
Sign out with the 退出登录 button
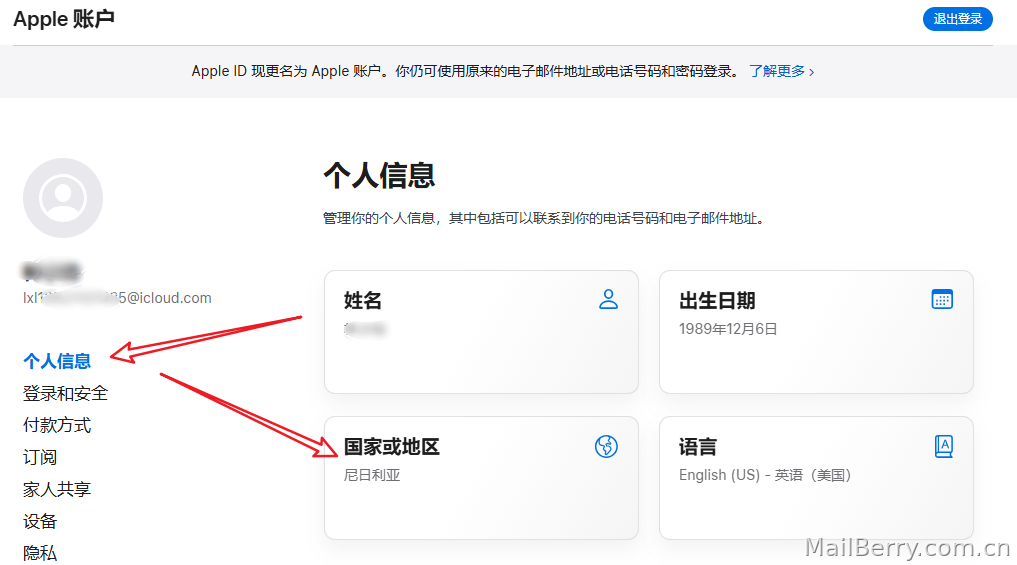(x=957, y=19)
